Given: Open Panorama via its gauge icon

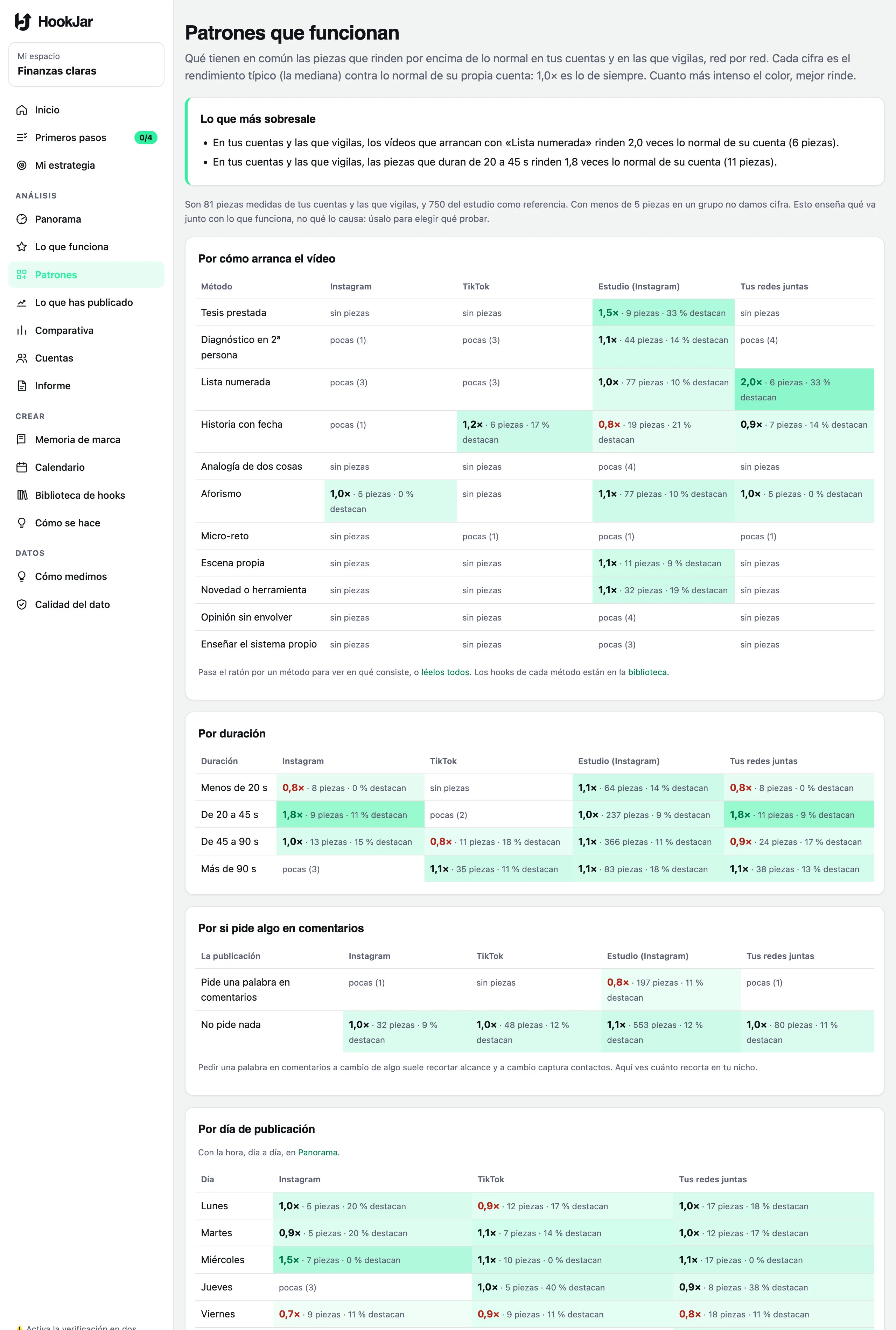Looking at the screenshot, I should point(22,219).
